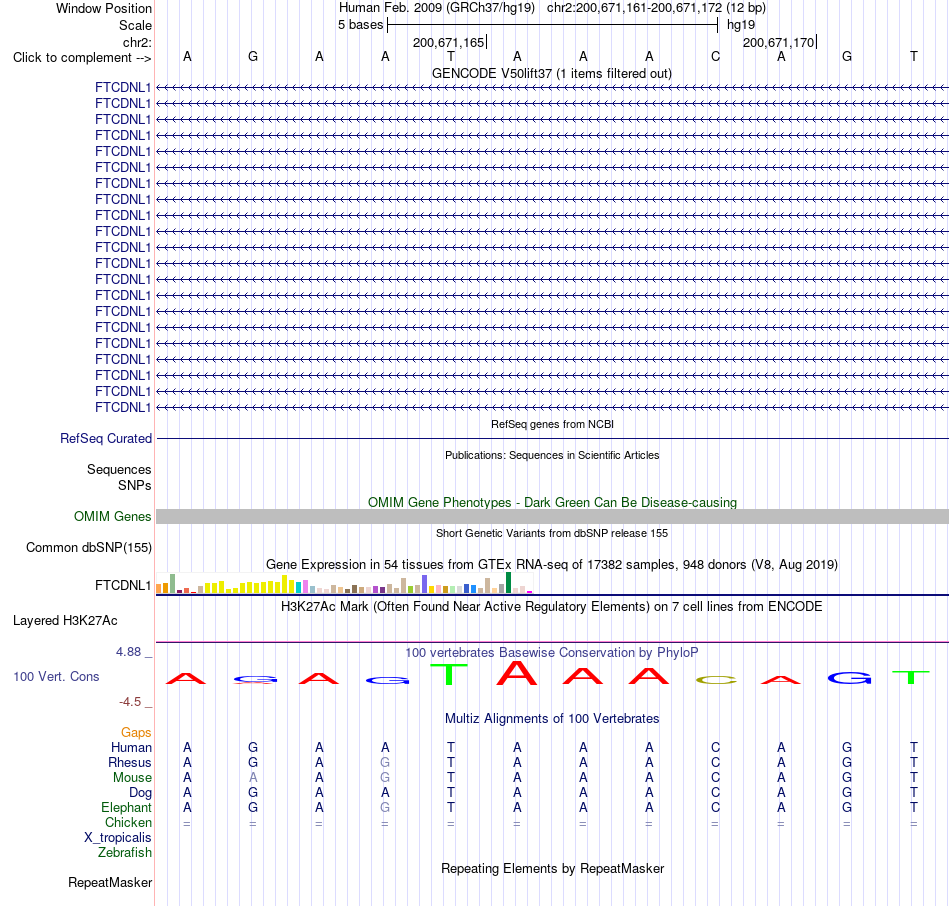Click the gray mismatched A in the Mouse row

253,778
